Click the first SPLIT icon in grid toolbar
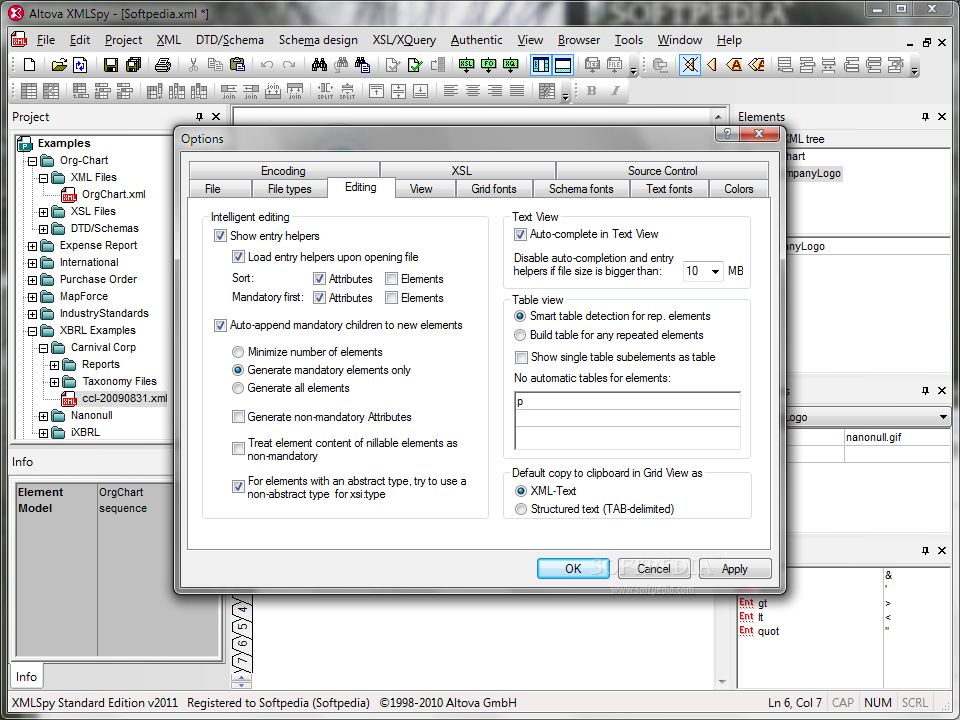960x720 pixels. [x=325, y=91]
